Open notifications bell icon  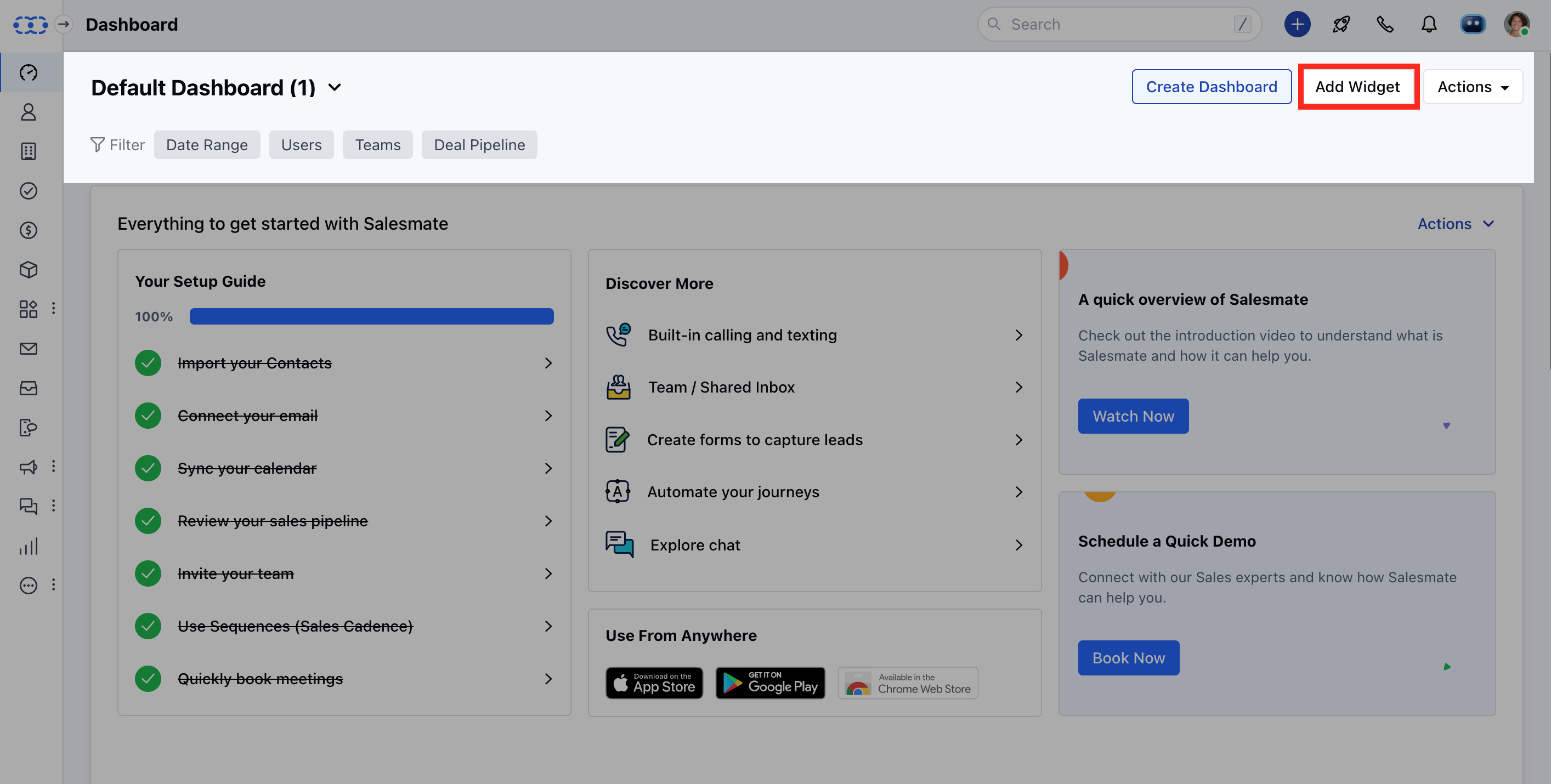(x=1429, y=24)
